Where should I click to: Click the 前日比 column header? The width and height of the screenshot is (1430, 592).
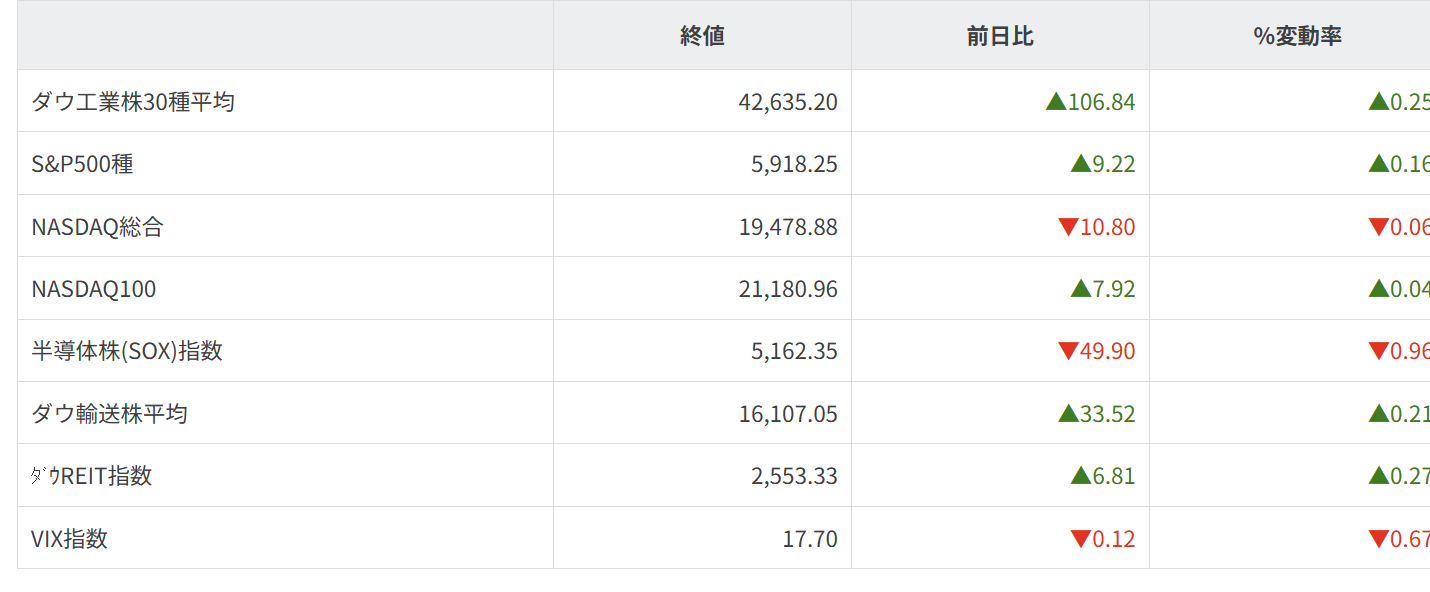click(x=1000, y=36)
